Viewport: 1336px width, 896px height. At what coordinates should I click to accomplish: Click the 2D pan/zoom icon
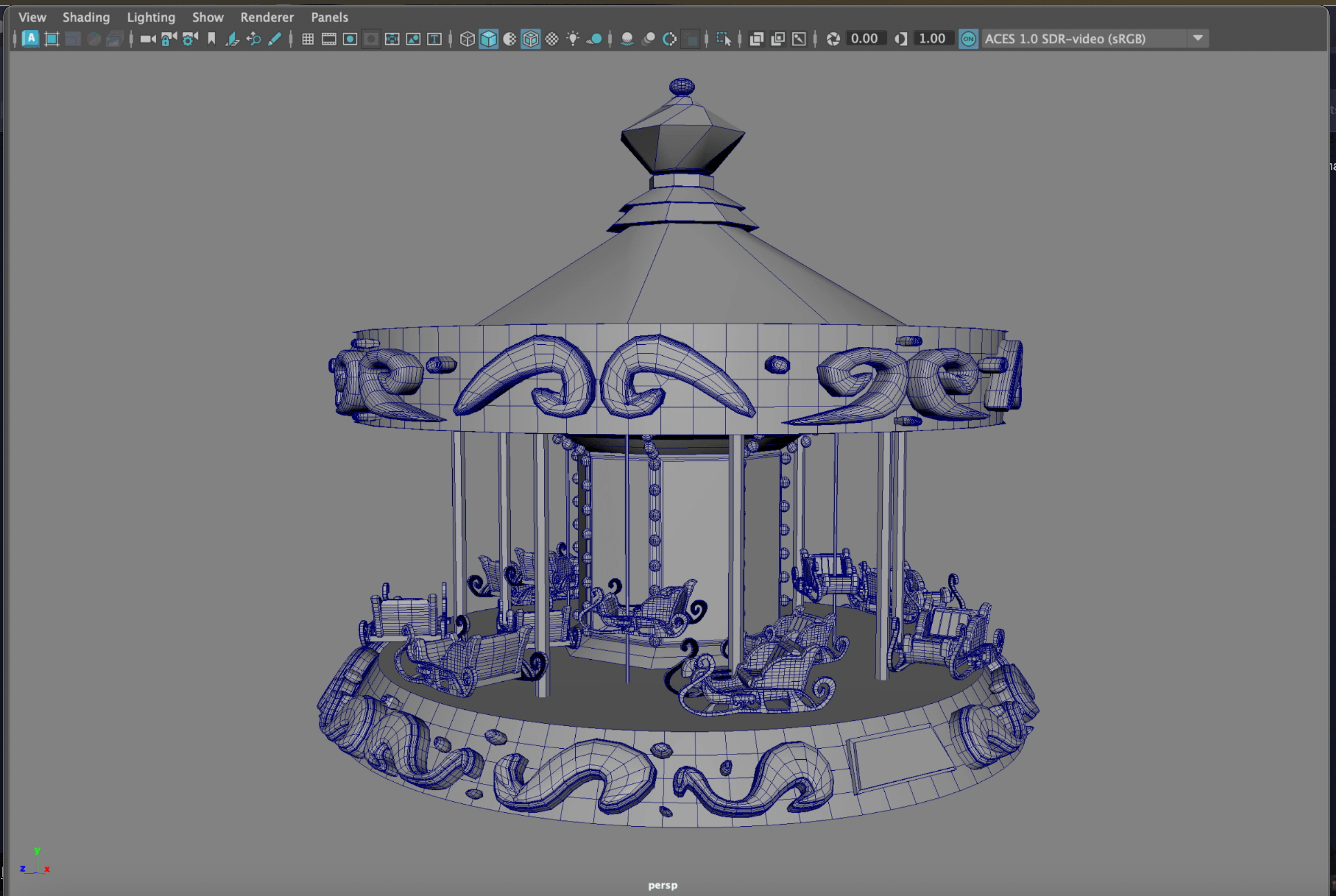tap(254, 39)
